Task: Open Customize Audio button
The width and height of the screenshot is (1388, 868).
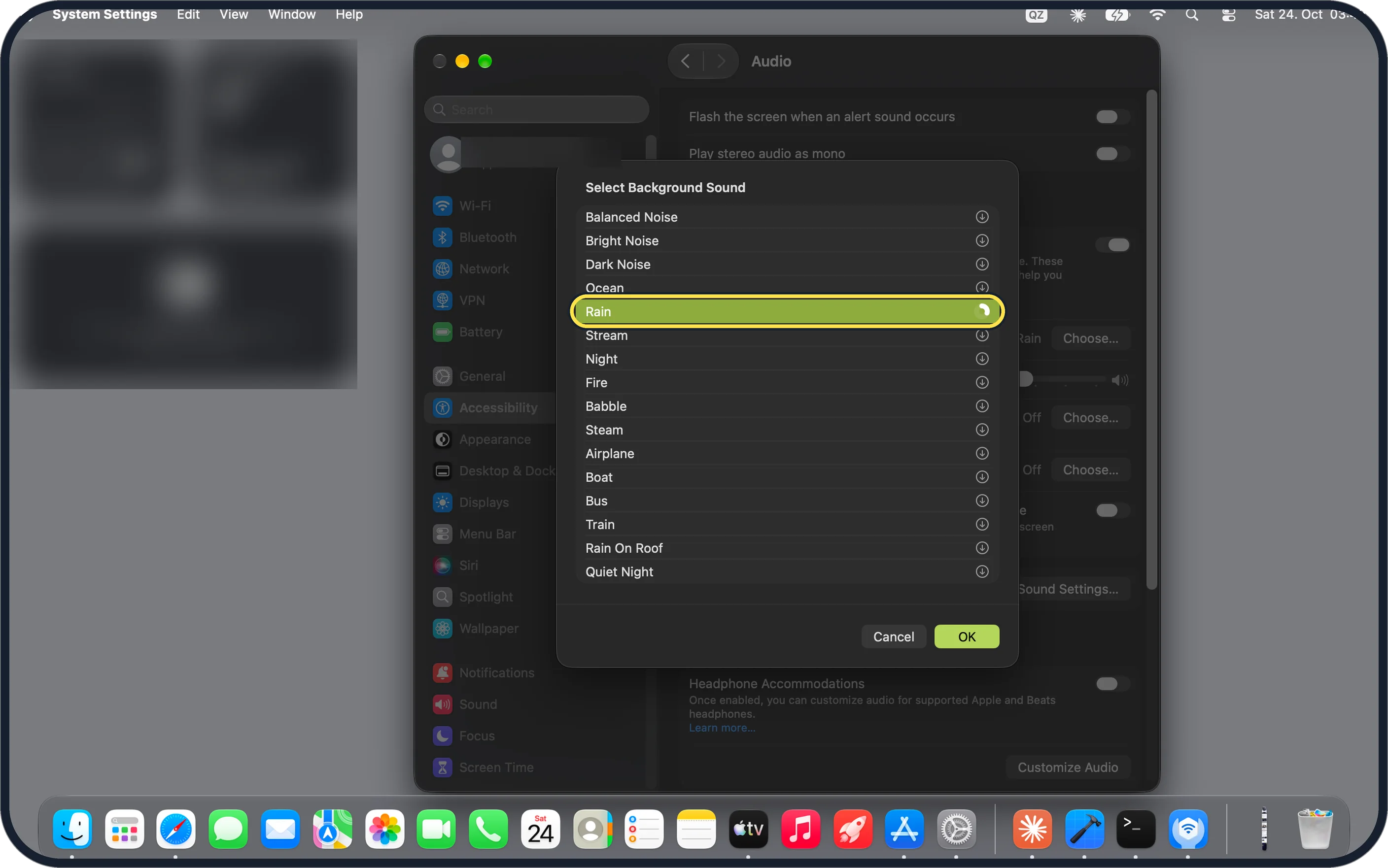Action: pyautogui.click(x=1068, y=768)
